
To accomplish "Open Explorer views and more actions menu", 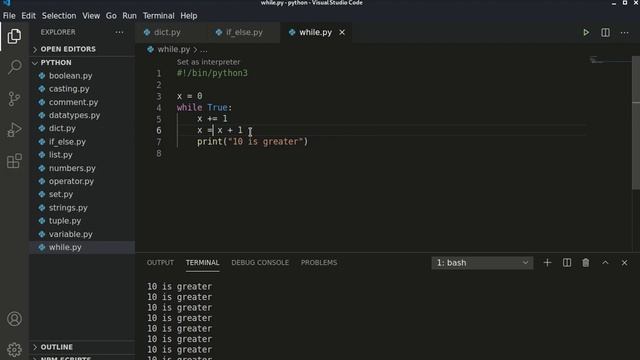I will pyautogui.click(x=119, y=32).
